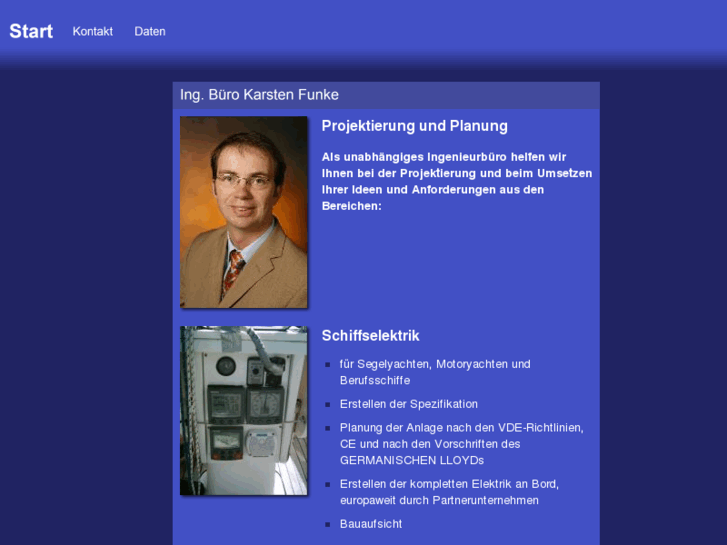
Task: Click the portrait photo of Karsten Funke
Action: [243, 212]
